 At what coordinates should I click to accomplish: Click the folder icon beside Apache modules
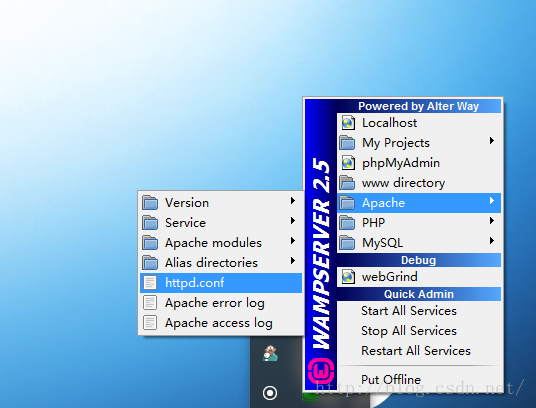150,243
